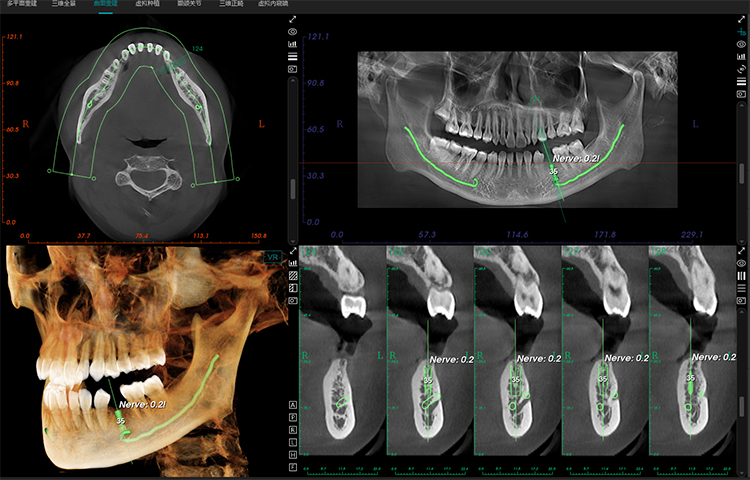Open cross-section column layout options

pyautogui.click(x=741, y=274)
